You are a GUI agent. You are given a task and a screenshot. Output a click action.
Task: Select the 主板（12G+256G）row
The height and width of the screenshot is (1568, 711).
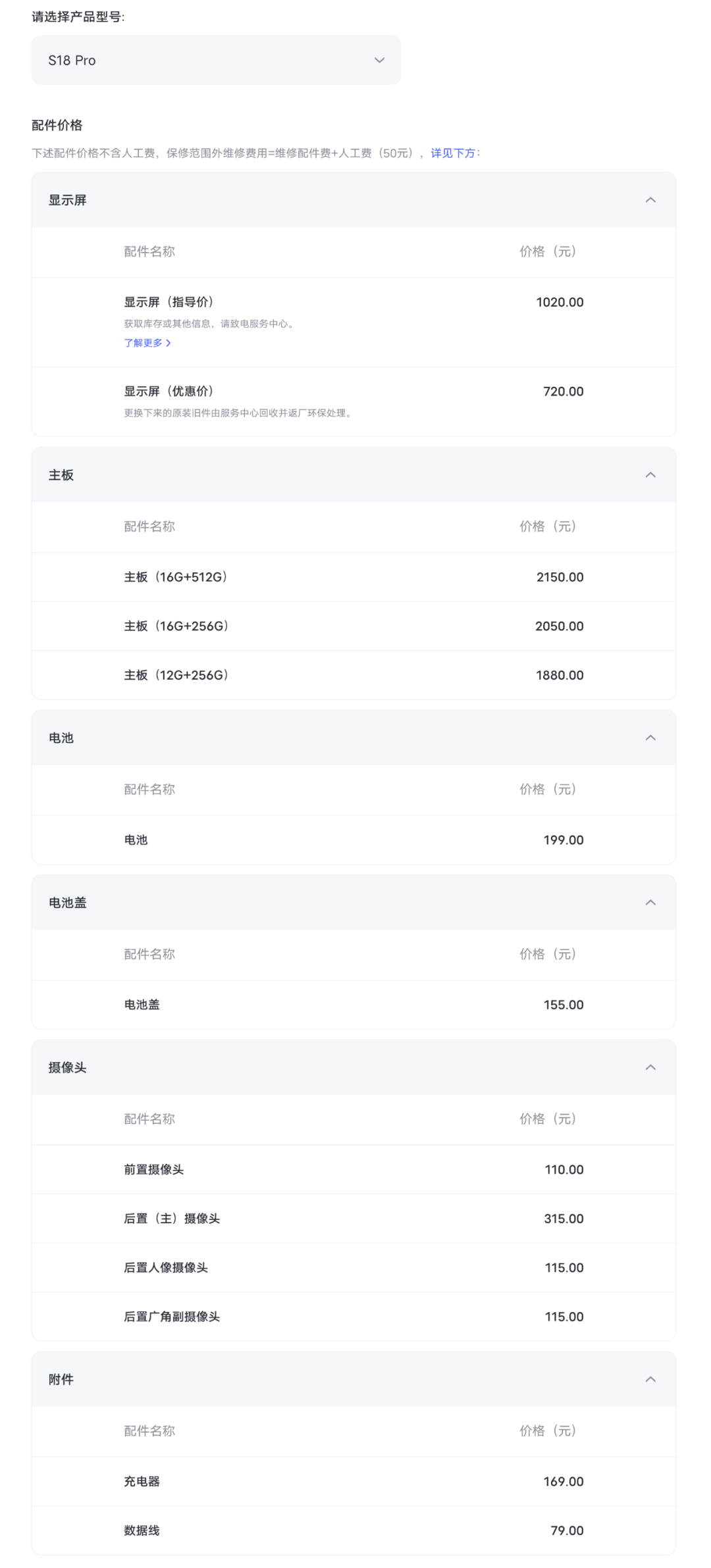[354, 675]
